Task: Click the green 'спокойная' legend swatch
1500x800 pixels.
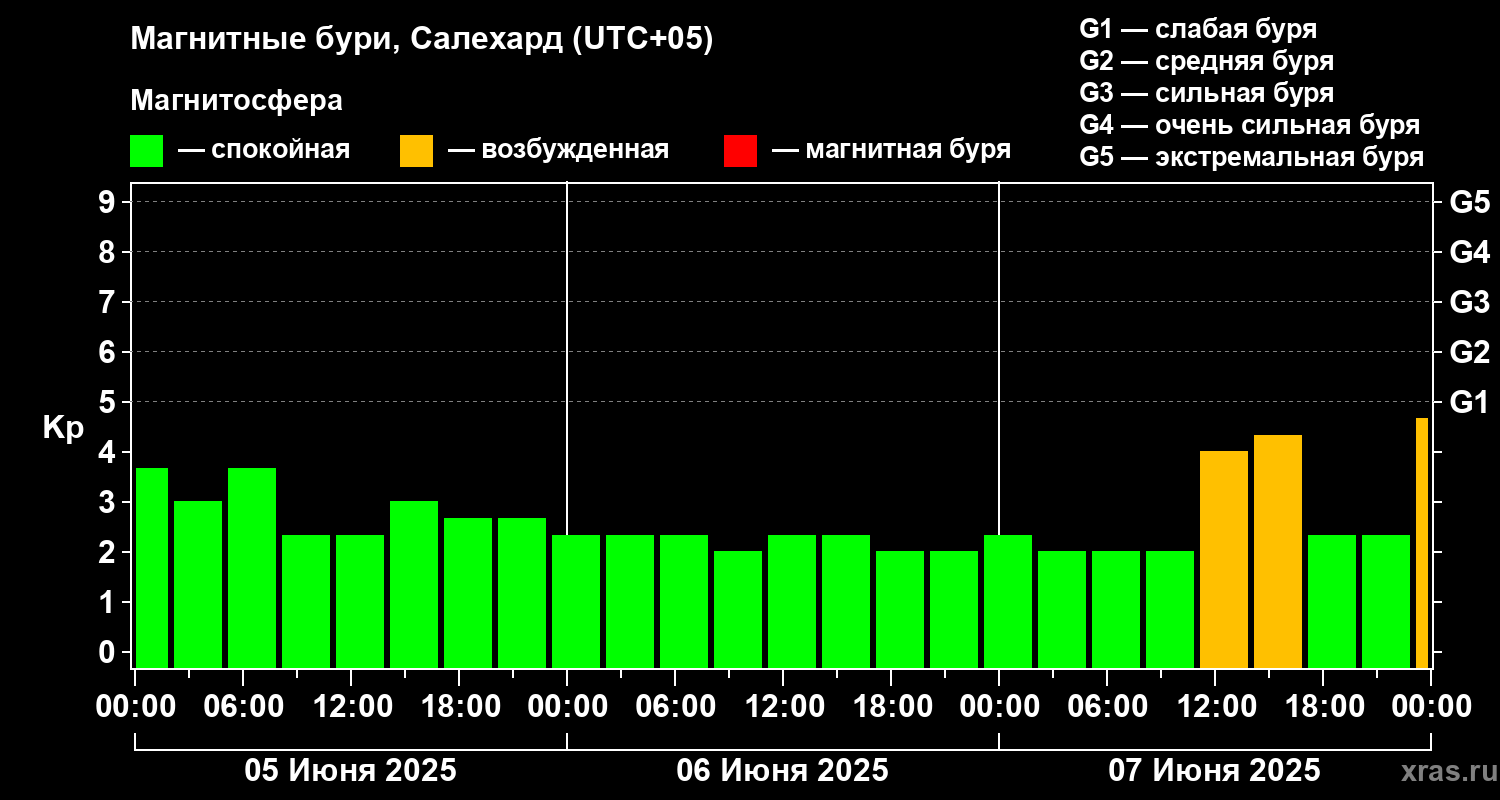Action: coord(146,151)
